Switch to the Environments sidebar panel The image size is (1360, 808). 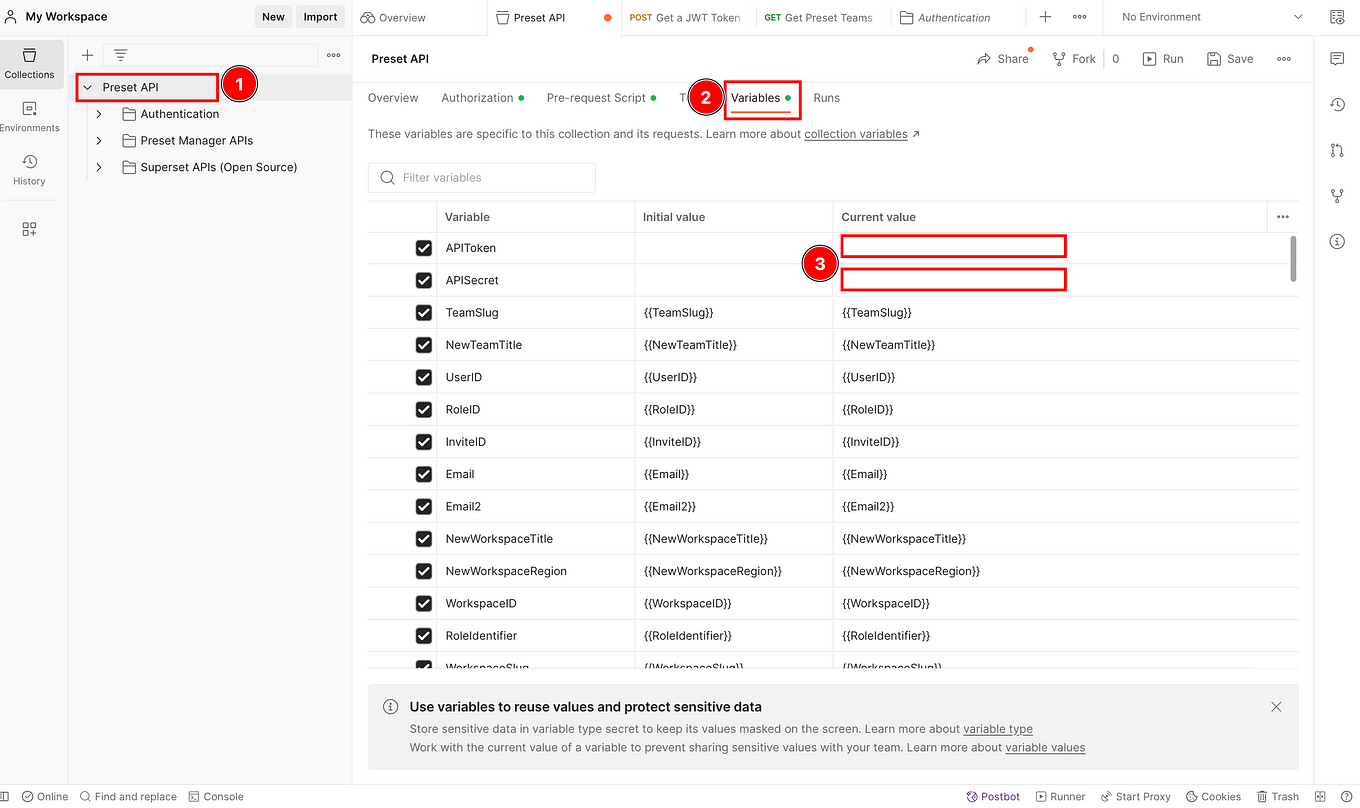click(30, 113)
